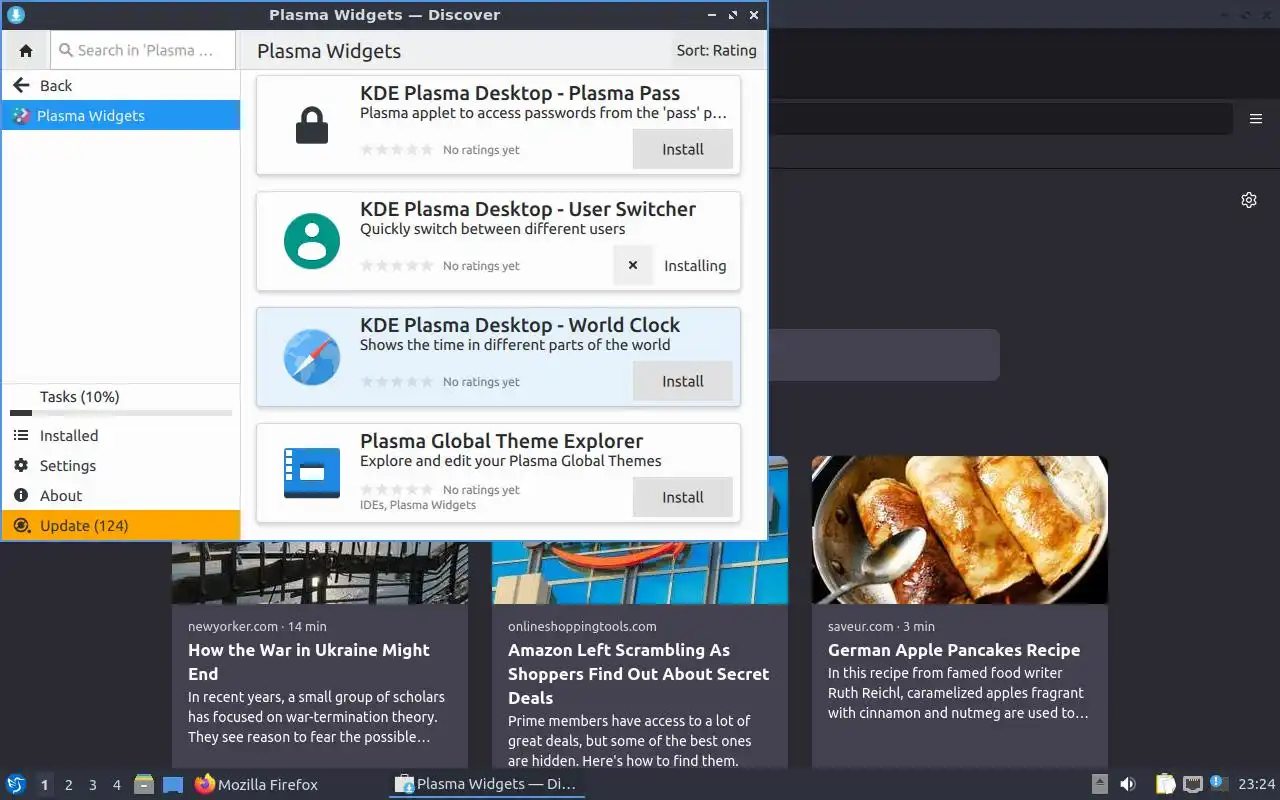1280x800 pixels.
Task: Select Plasma Widgets category in sidebar
Action: coord(121,116)
